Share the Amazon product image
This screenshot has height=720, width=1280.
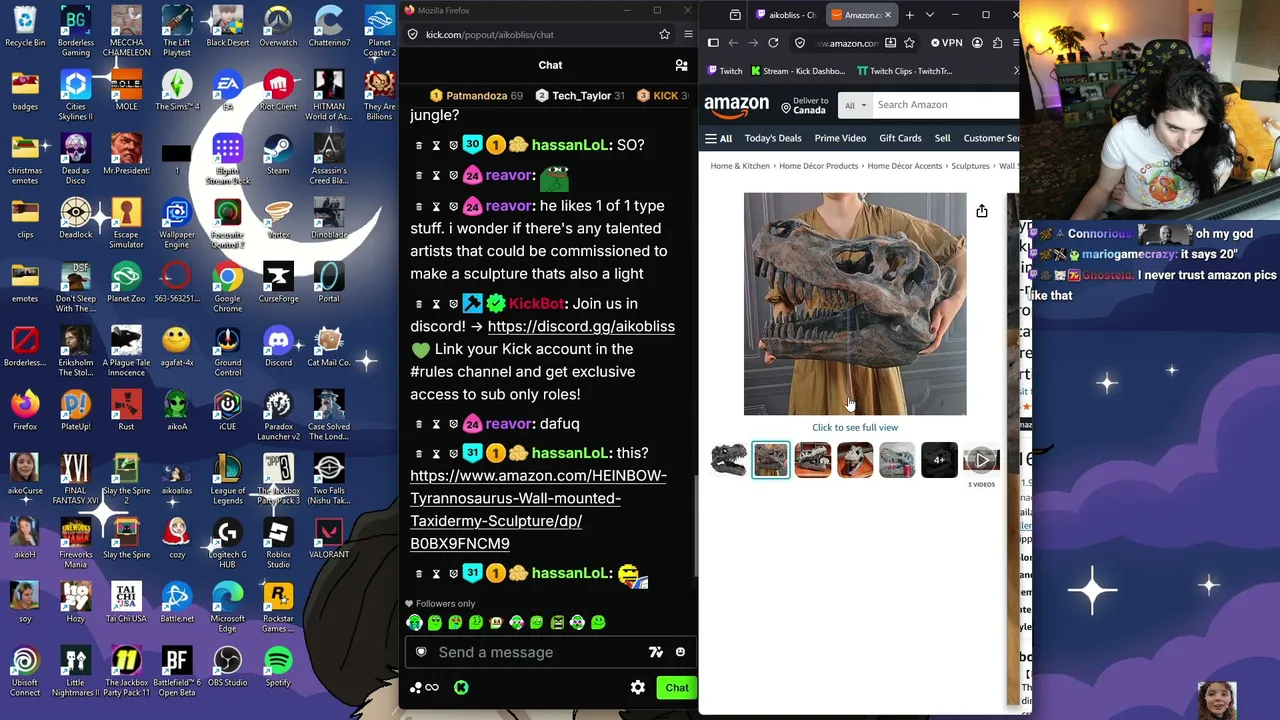[982, 211]
